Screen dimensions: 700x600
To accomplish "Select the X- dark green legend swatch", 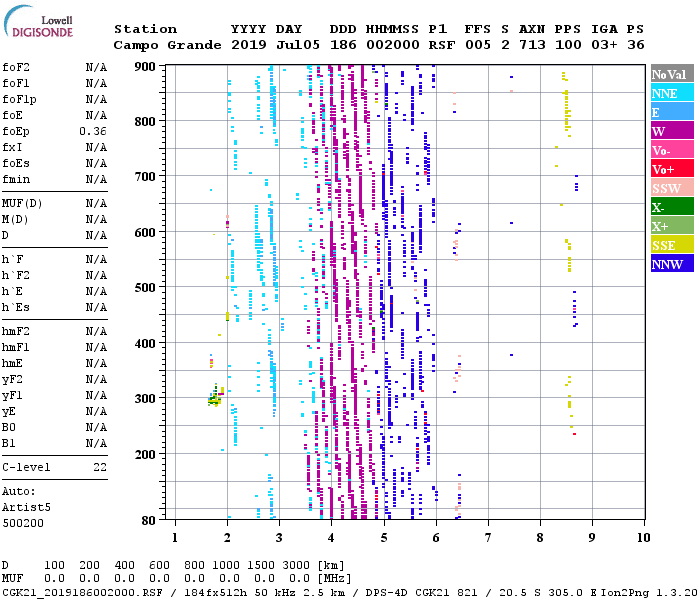I will tap(672, 207).
